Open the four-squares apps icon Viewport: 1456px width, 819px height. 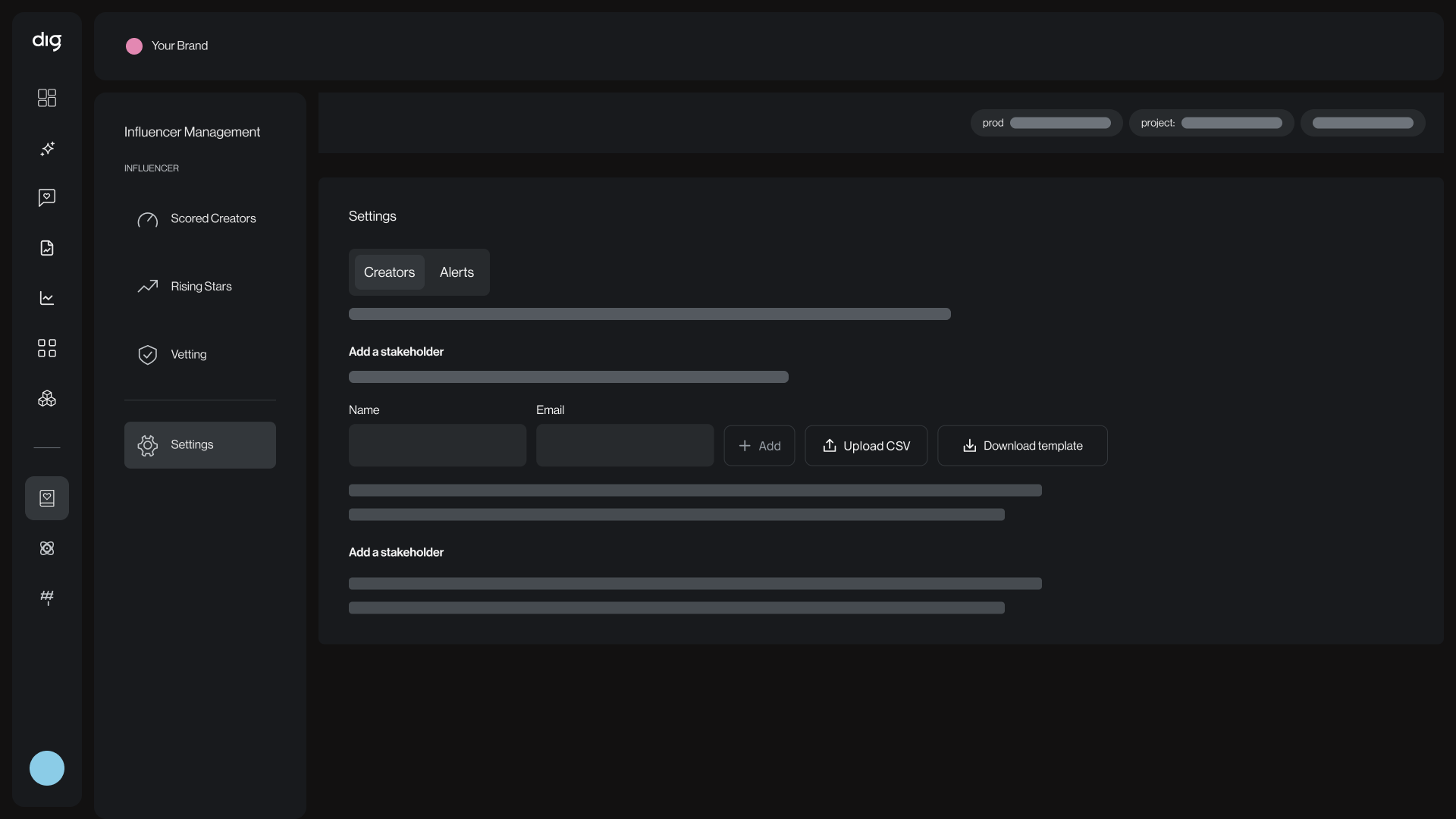(x=47, y=348)
